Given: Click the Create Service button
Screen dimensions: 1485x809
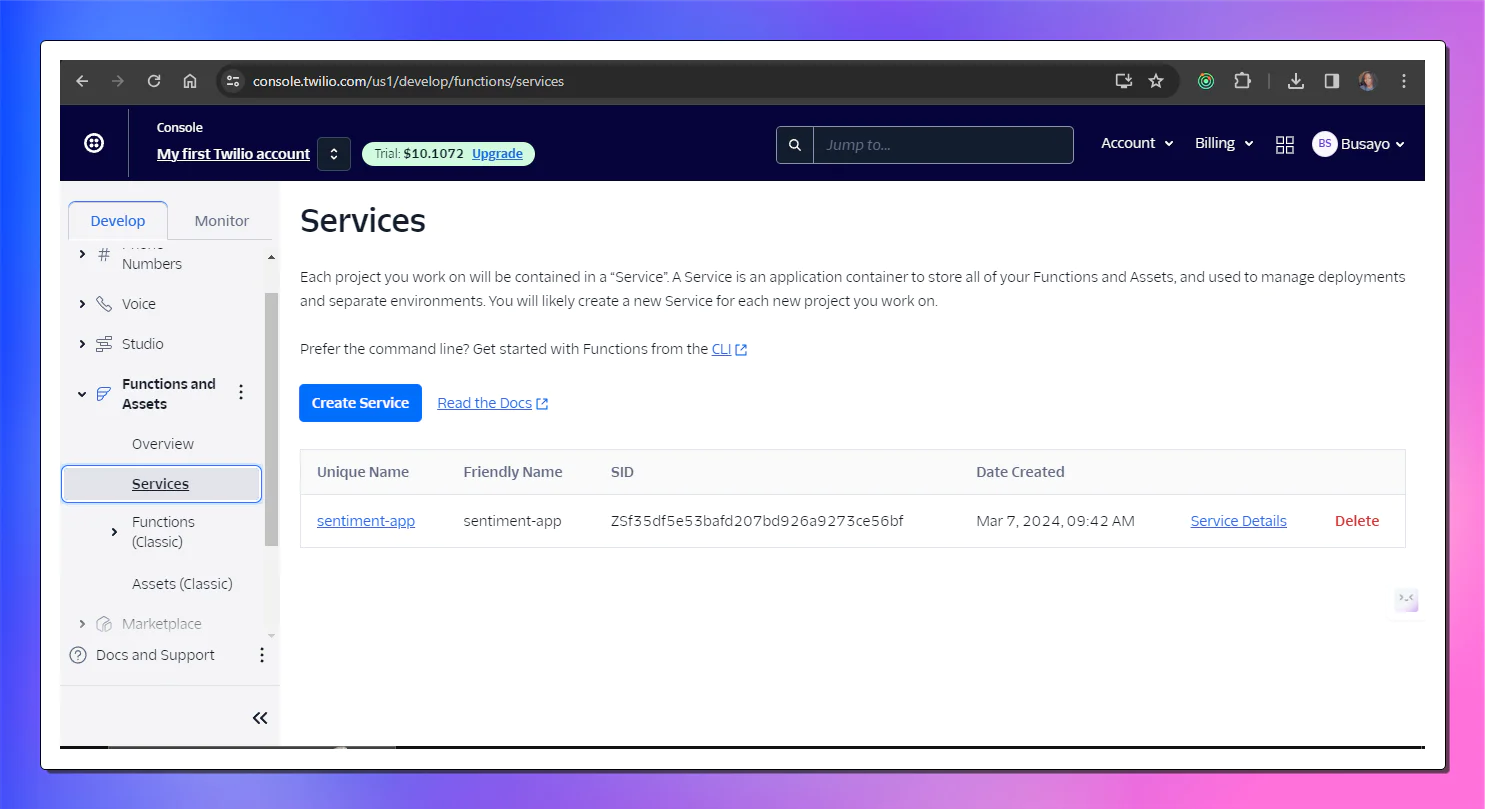Looking at the screenshot, I should [360, 403].
